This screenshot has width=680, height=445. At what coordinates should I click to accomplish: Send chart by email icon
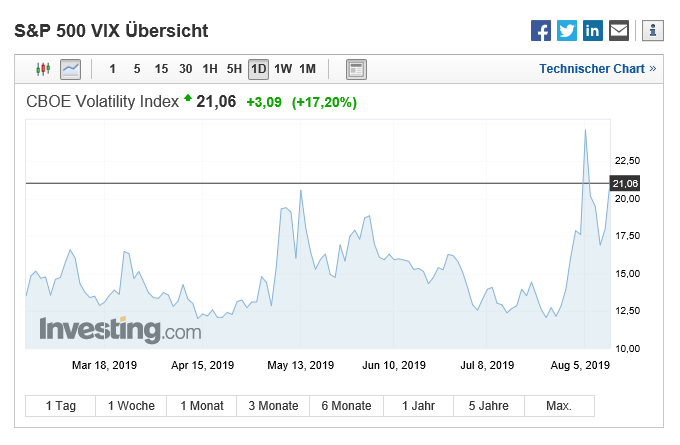click(x=619, y=30)
